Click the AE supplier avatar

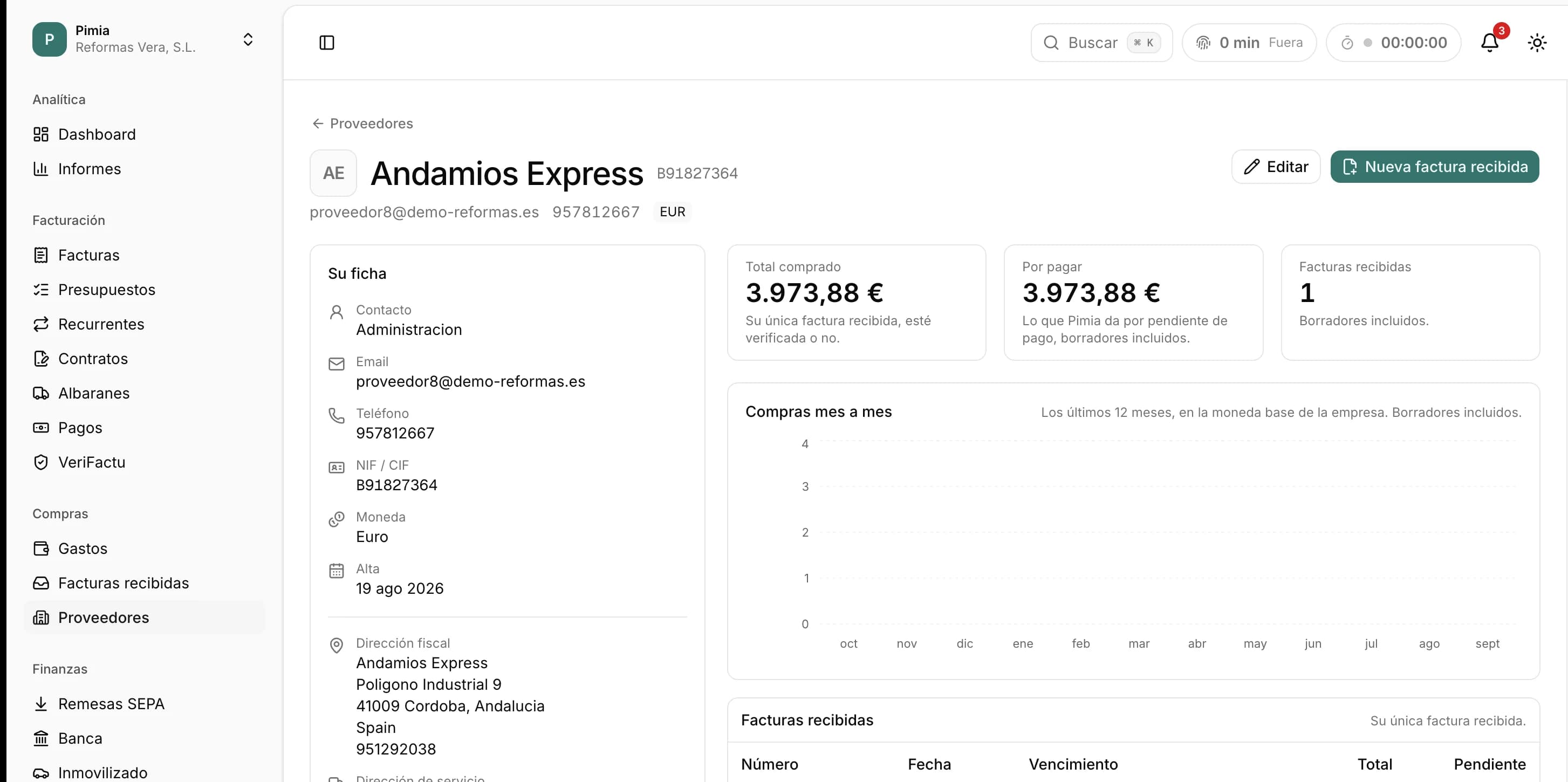[x=333, y=173]
